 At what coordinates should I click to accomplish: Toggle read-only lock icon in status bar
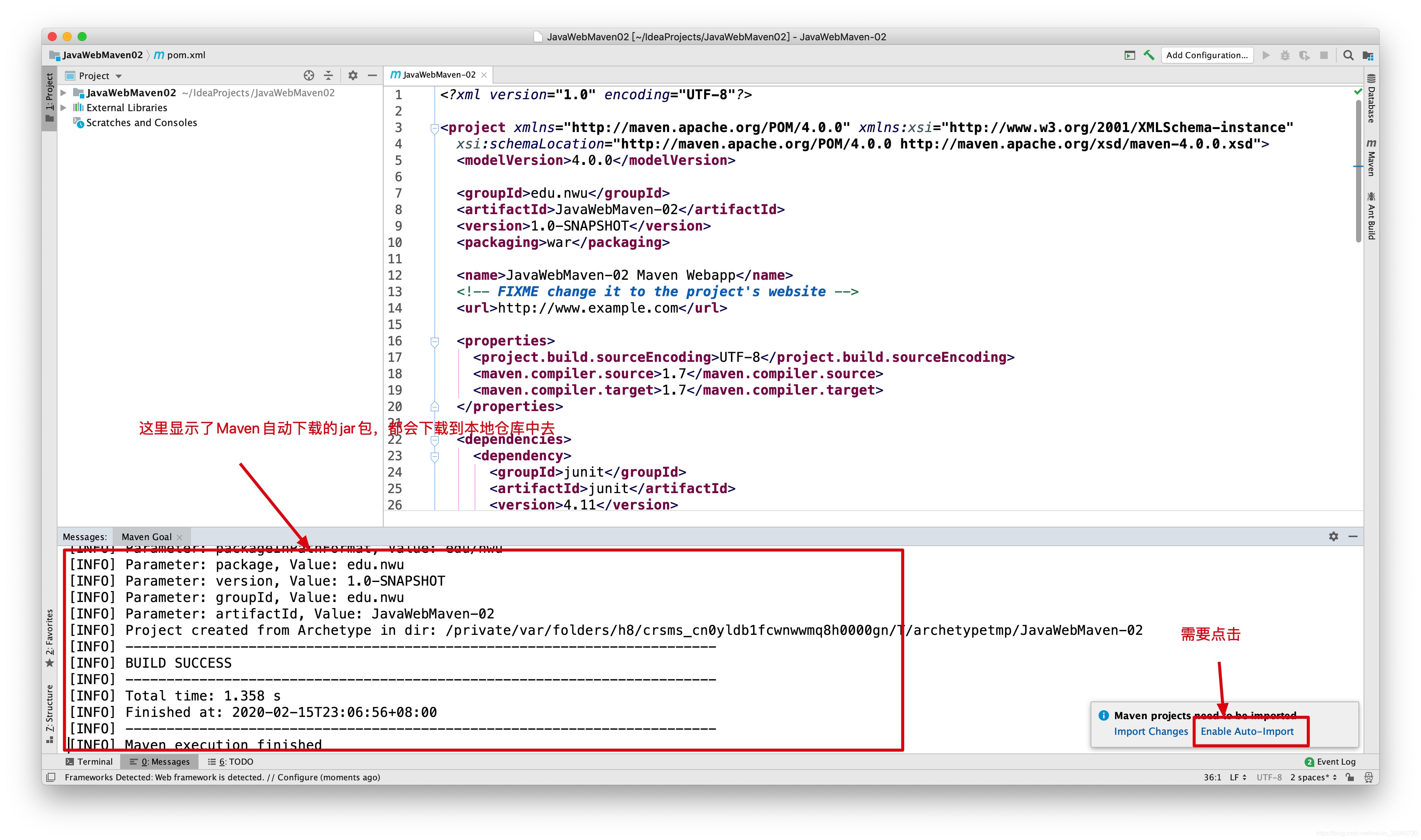pyautogui.click(x=1350, y=777)
